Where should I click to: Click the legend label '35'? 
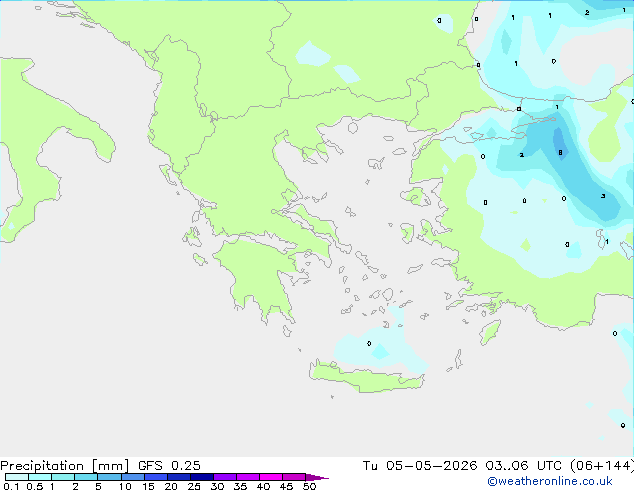coord(240,486)
